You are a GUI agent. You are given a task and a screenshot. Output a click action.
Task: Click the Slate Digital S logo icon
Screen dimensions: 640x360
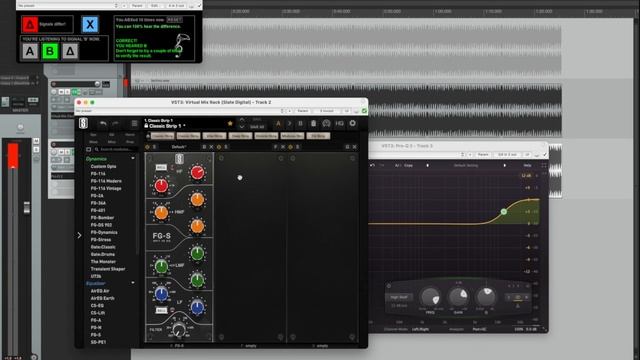pyautogui.click(x=83, y=123)
